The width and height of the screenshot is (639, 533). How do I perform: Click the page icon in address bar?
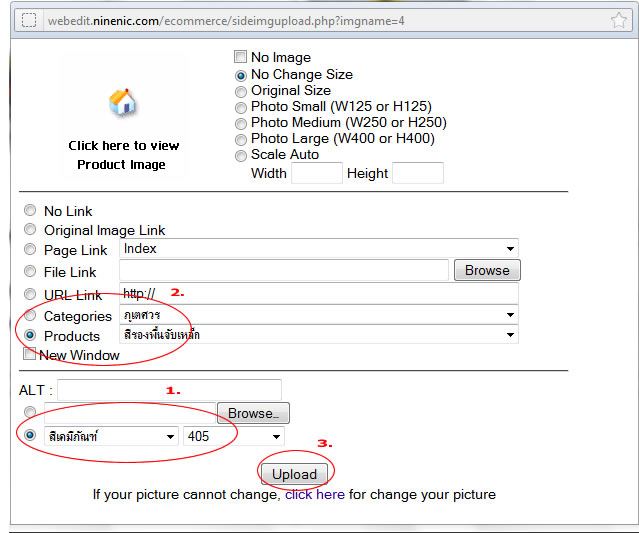point(29,20)
